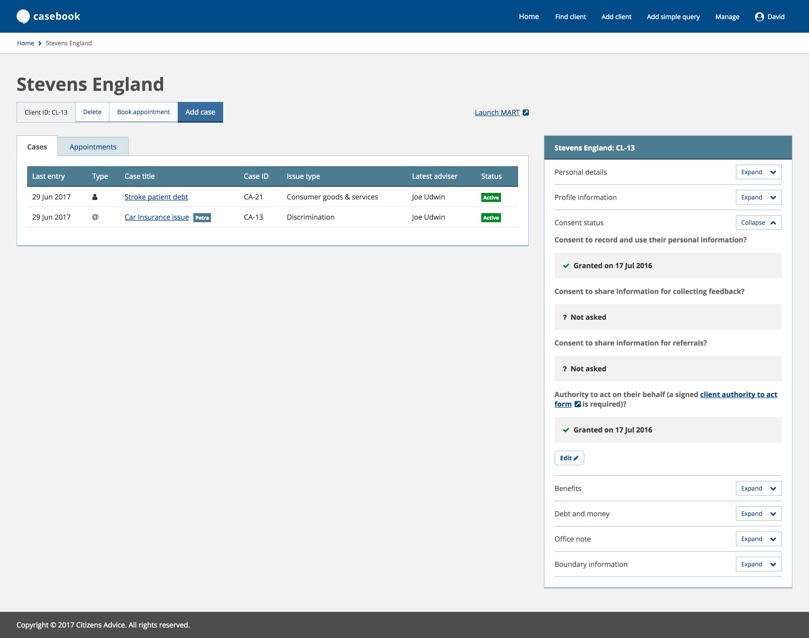This screenshot has width=809, height=638.
Task: Expand the Personal details section
Action: (x=758, y=172)
